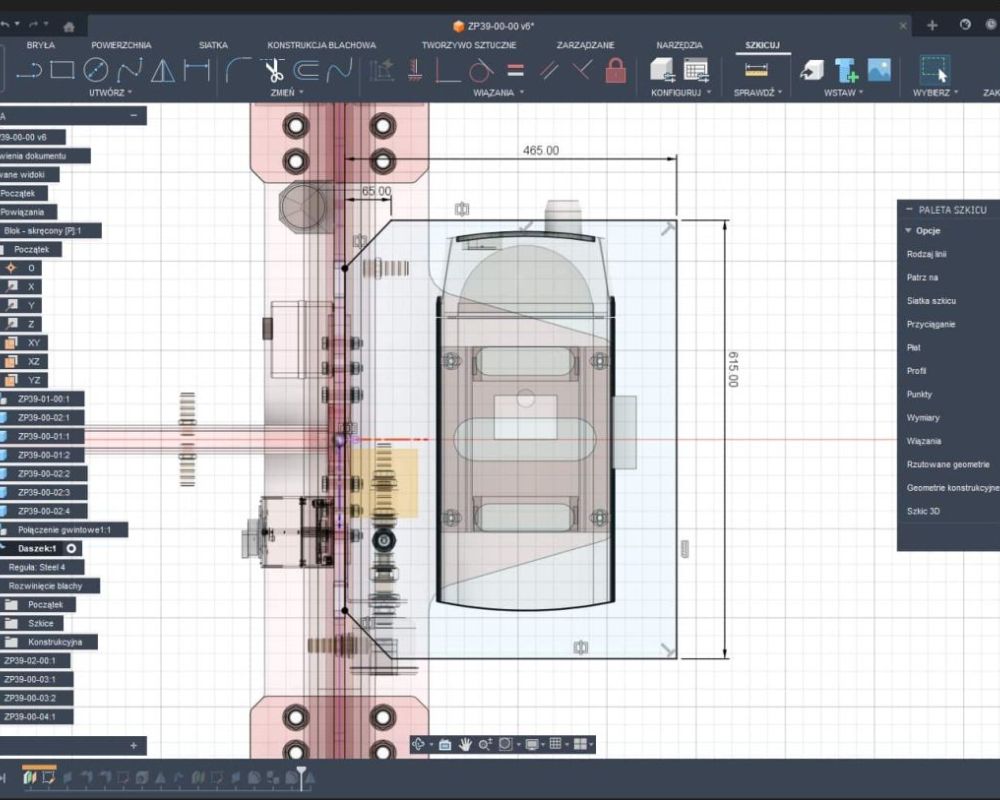Select the Line sketch tool
Viewport: 1000px width, 800px height.
tap(30, 70)
